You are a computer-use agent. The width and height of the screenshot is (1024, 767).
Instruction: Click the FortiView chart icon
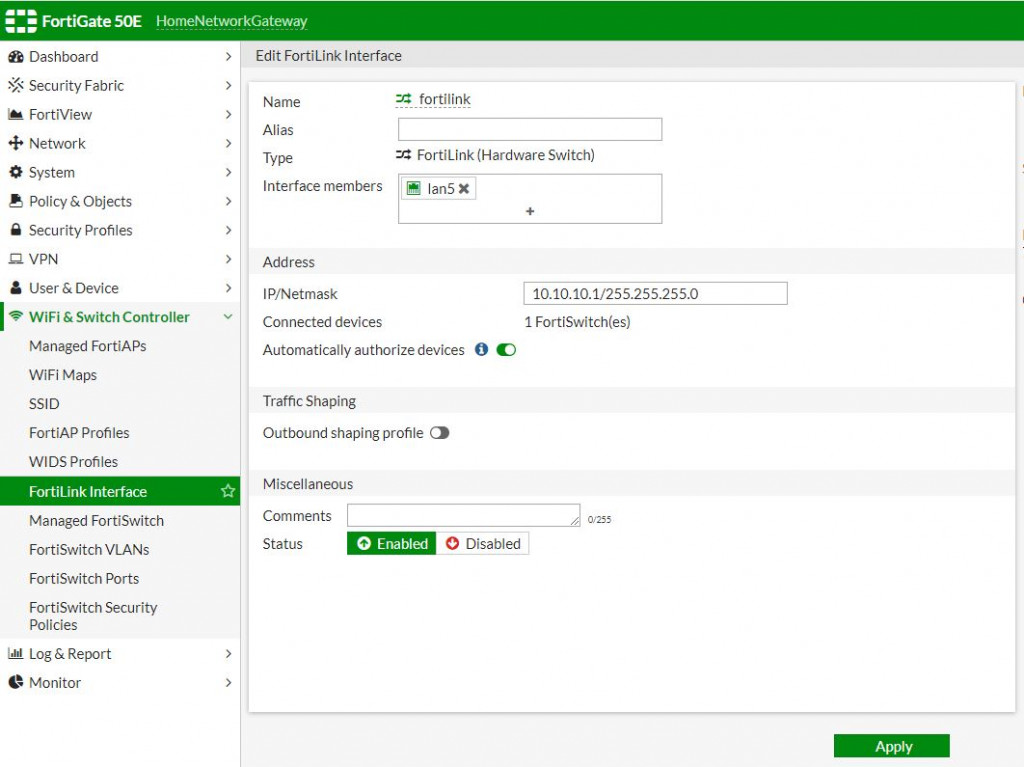[16, 114]
